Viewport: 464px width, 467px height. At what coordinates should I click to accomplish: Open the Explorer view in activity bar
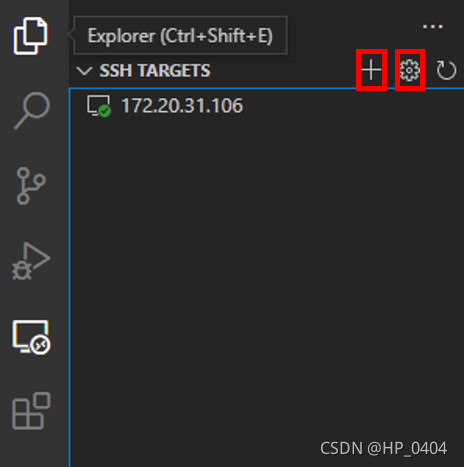pyautogui.click(x=30, y=35)
